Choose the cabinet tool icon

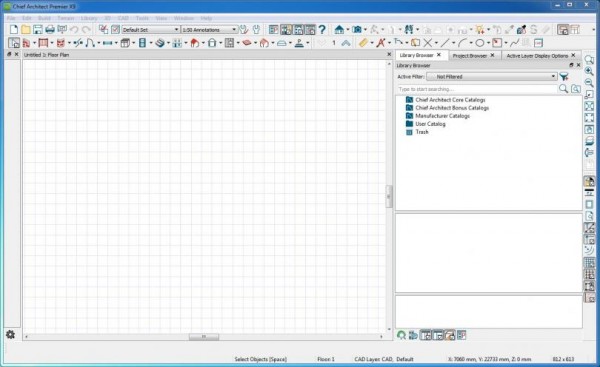click(x=125, y=43)
